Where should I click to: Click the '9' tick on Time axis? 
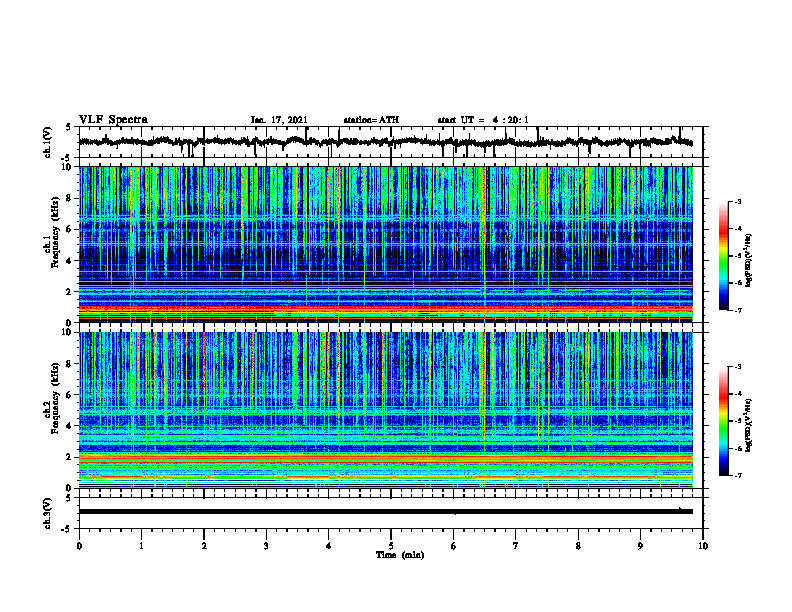pos(640,546)
